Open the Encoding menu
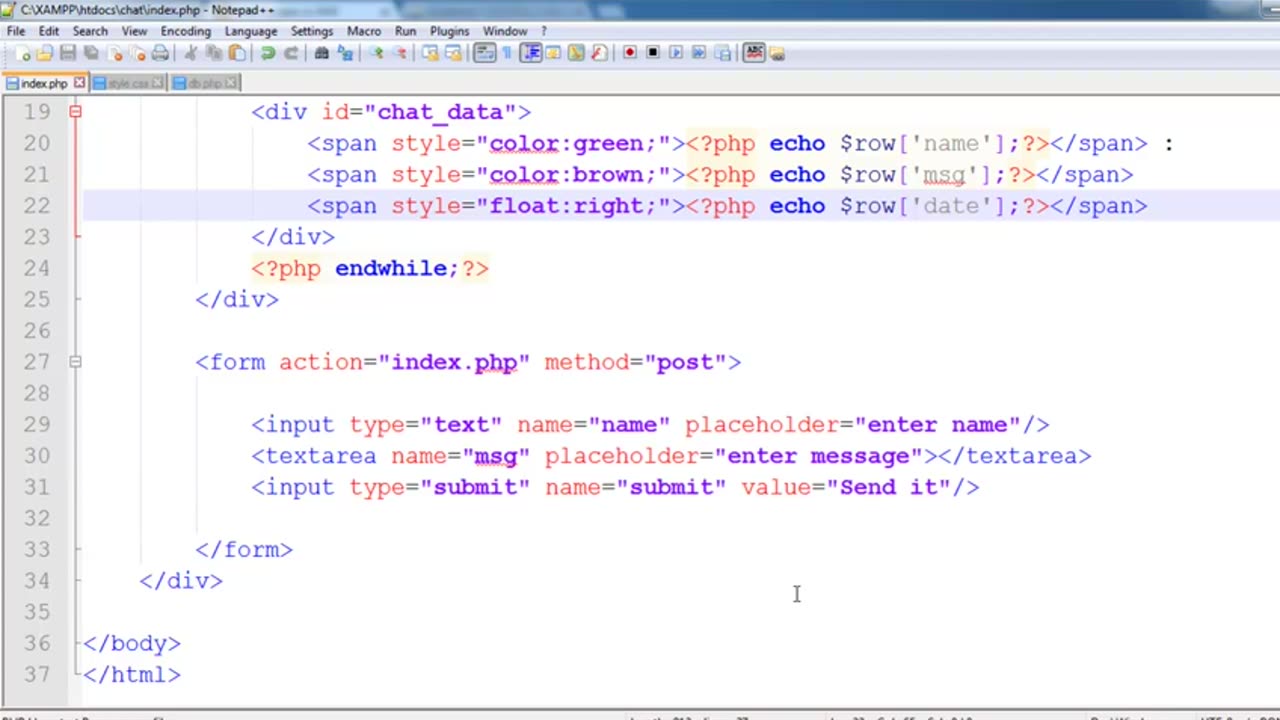This screenshot has height=720, width=1280. click(186, 31)
